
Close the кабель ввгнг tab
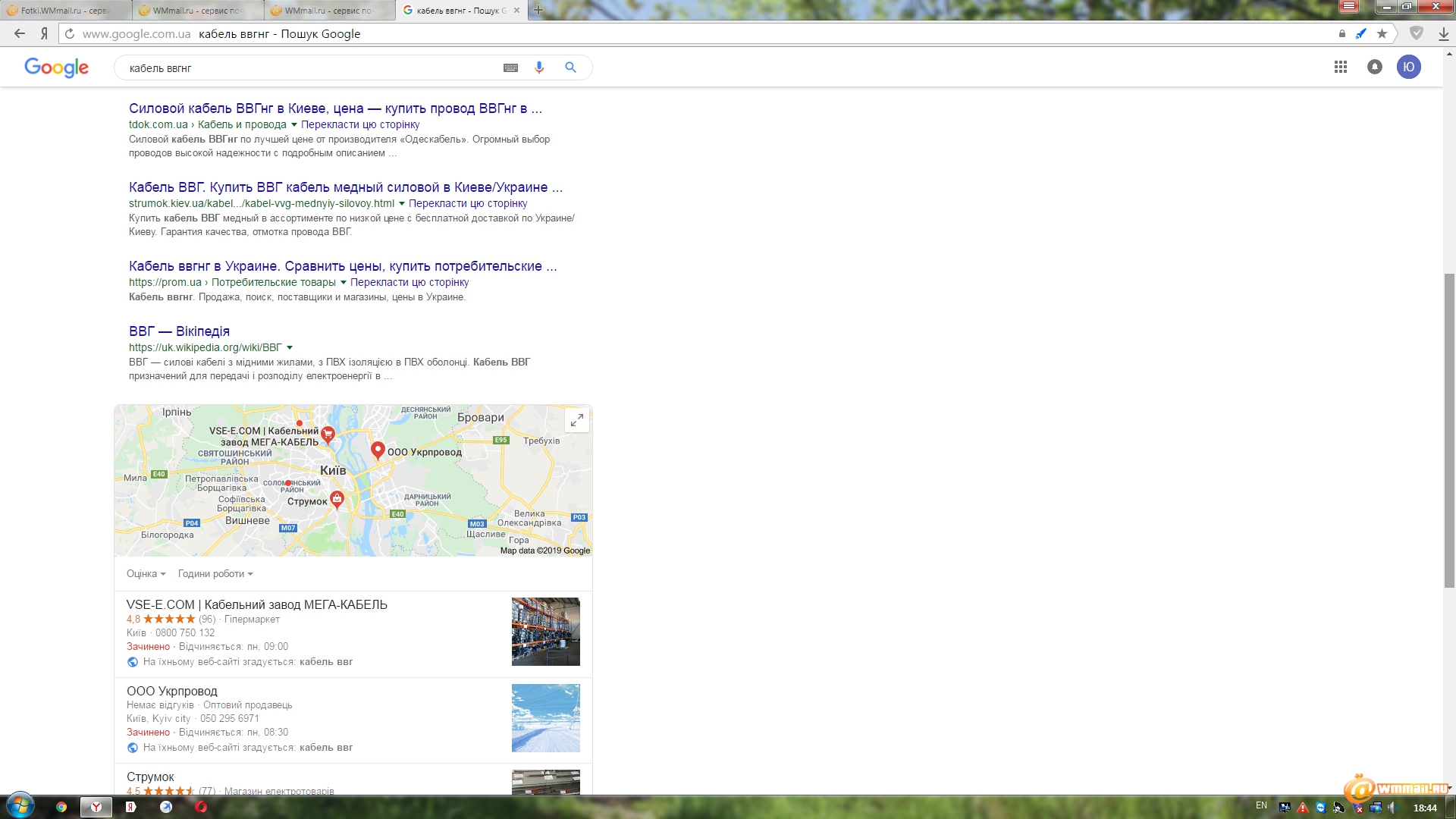tap(517, 11)
